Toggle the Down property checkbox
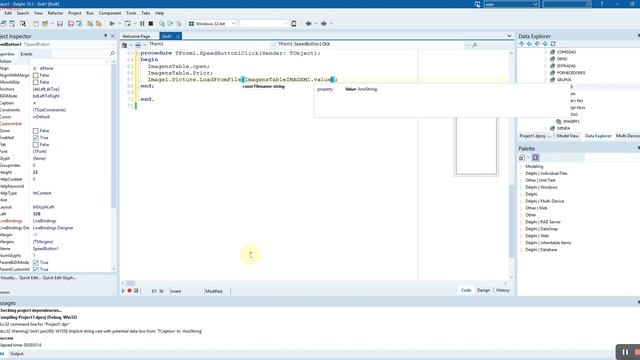The height and width of the screenshot is (360, 640). pyautogui.click(x=36, y=131)
